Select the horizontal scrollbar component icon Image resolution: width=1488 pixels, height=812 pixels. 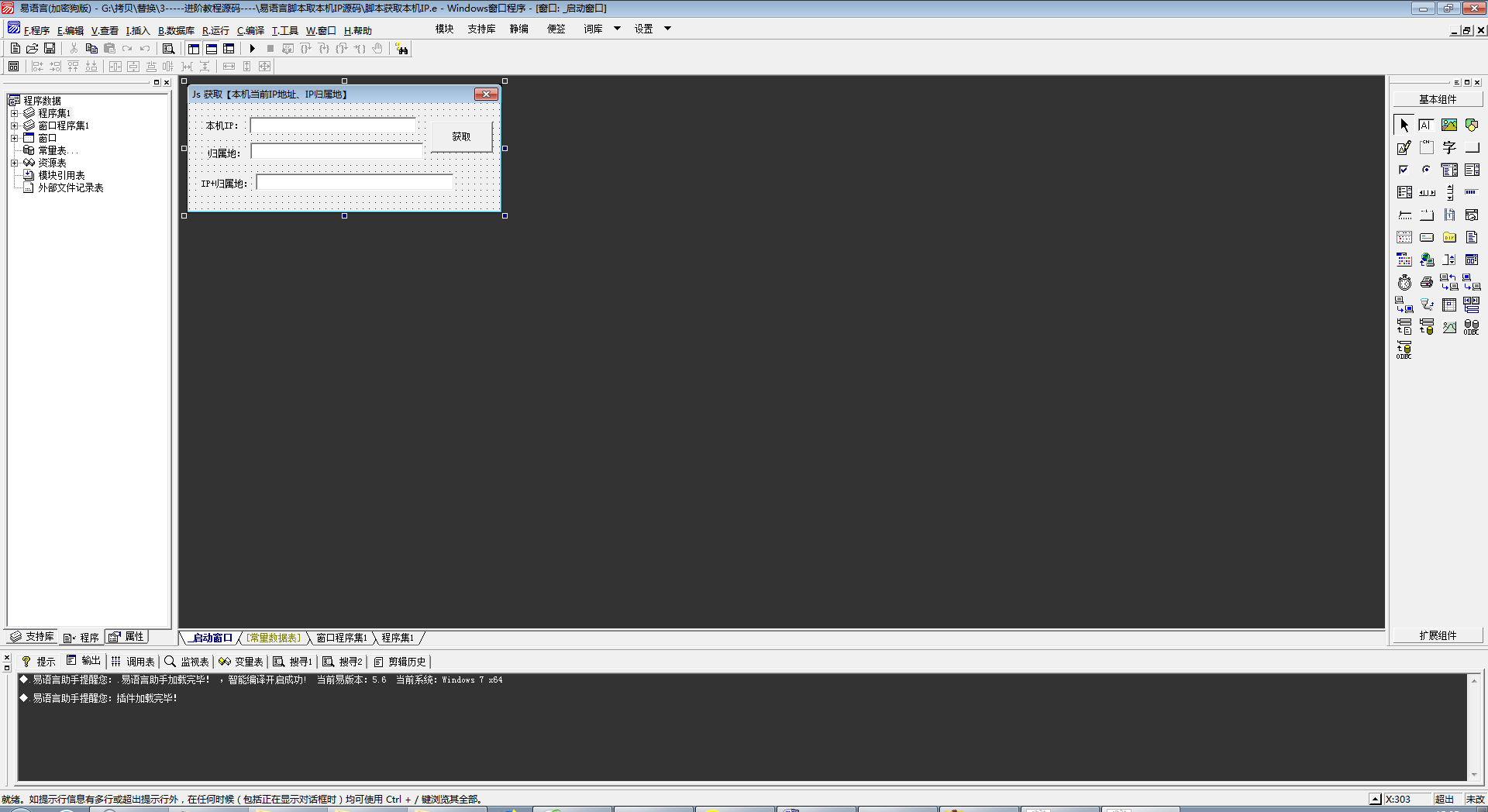(1427, 192)
